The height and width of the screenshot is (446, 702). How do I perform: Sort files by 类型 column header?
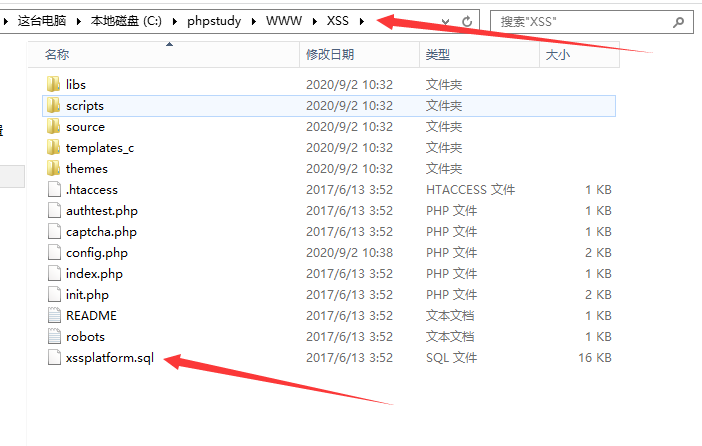[438, 56]
